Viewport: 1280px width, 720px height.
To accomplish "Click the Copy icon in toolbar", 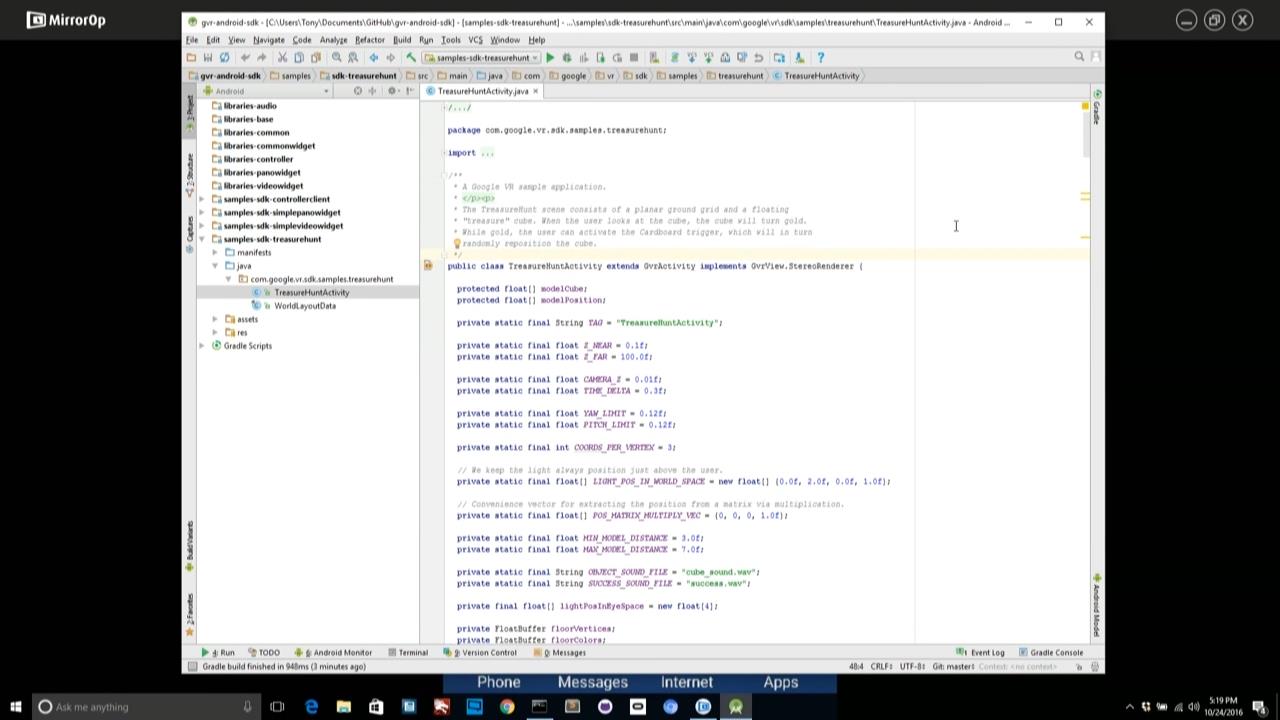I will pyautogui.click(x=299, y=57).
